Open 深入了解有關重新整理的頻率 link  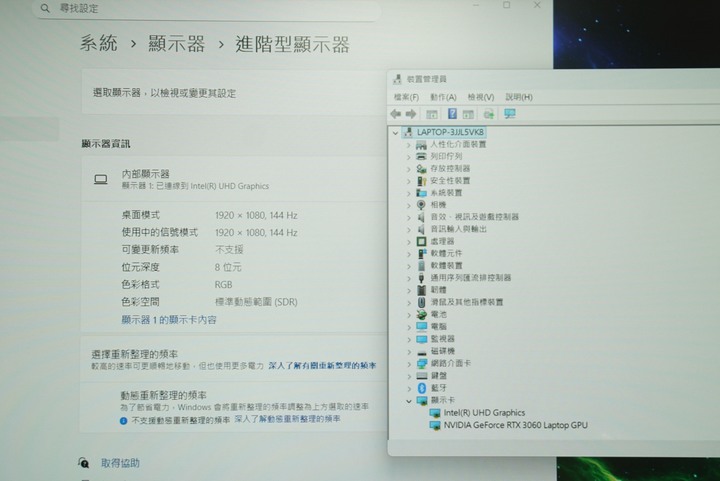(x=322, y=366)
